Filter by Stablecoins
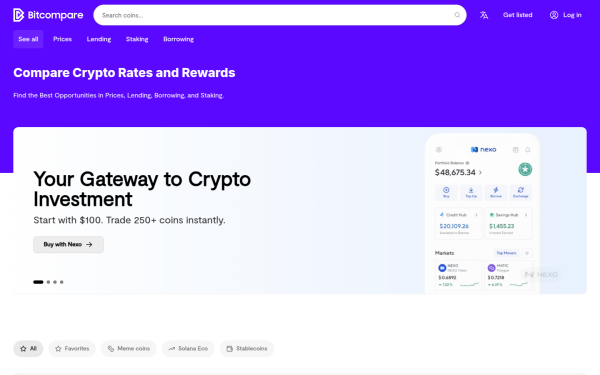The image size is (600, 375). click(x=247, y=349)
